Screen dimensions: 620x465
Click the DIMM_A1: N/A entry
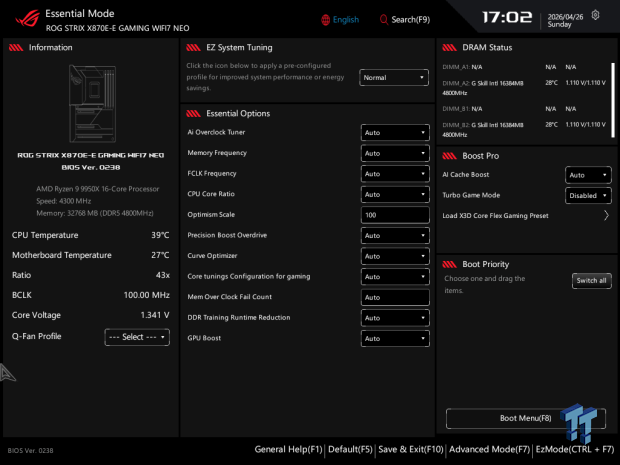pyautogui.click(x=462, y=67)
